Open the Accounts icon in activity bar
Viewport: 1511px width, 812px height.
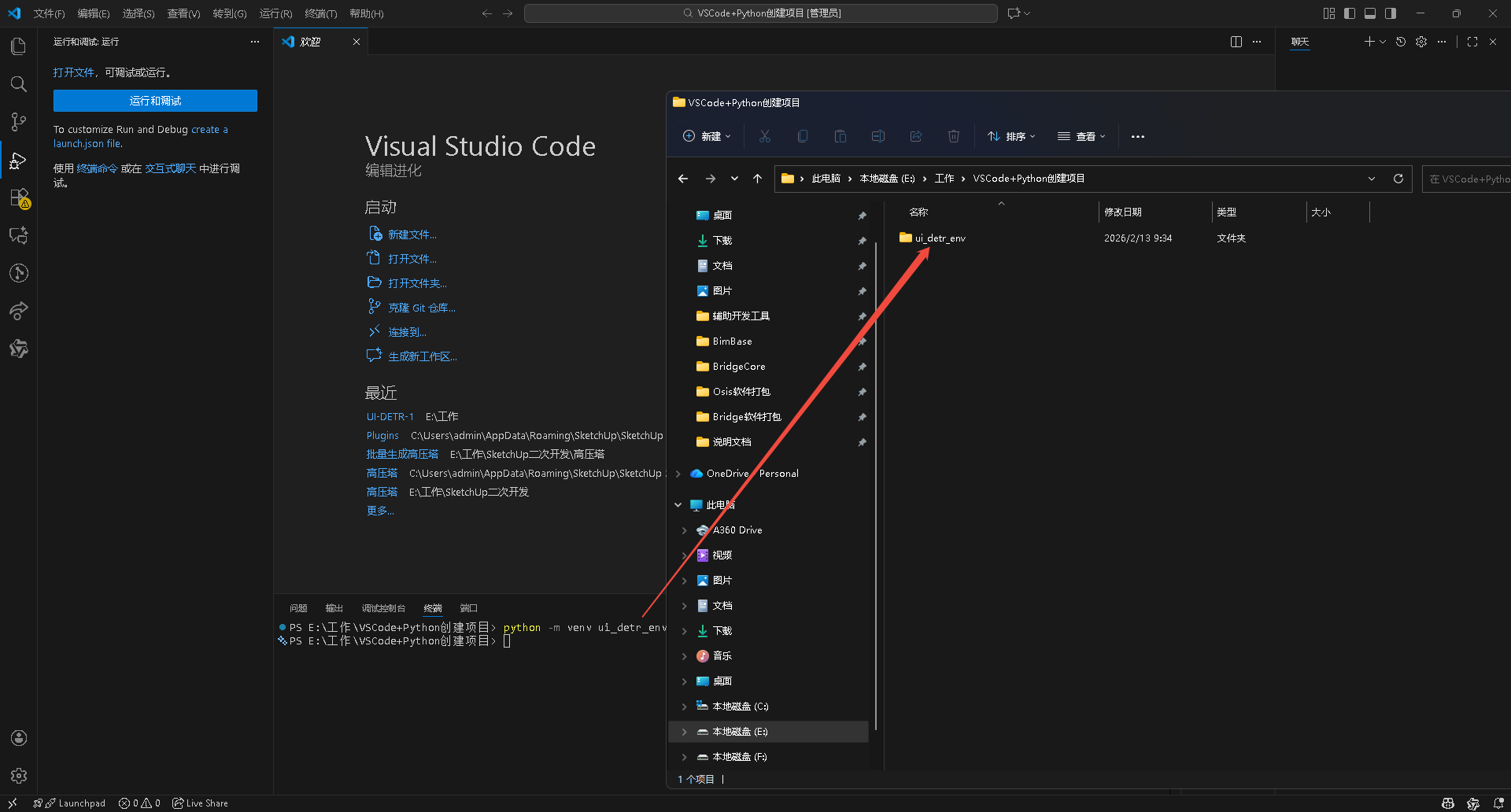19,738
